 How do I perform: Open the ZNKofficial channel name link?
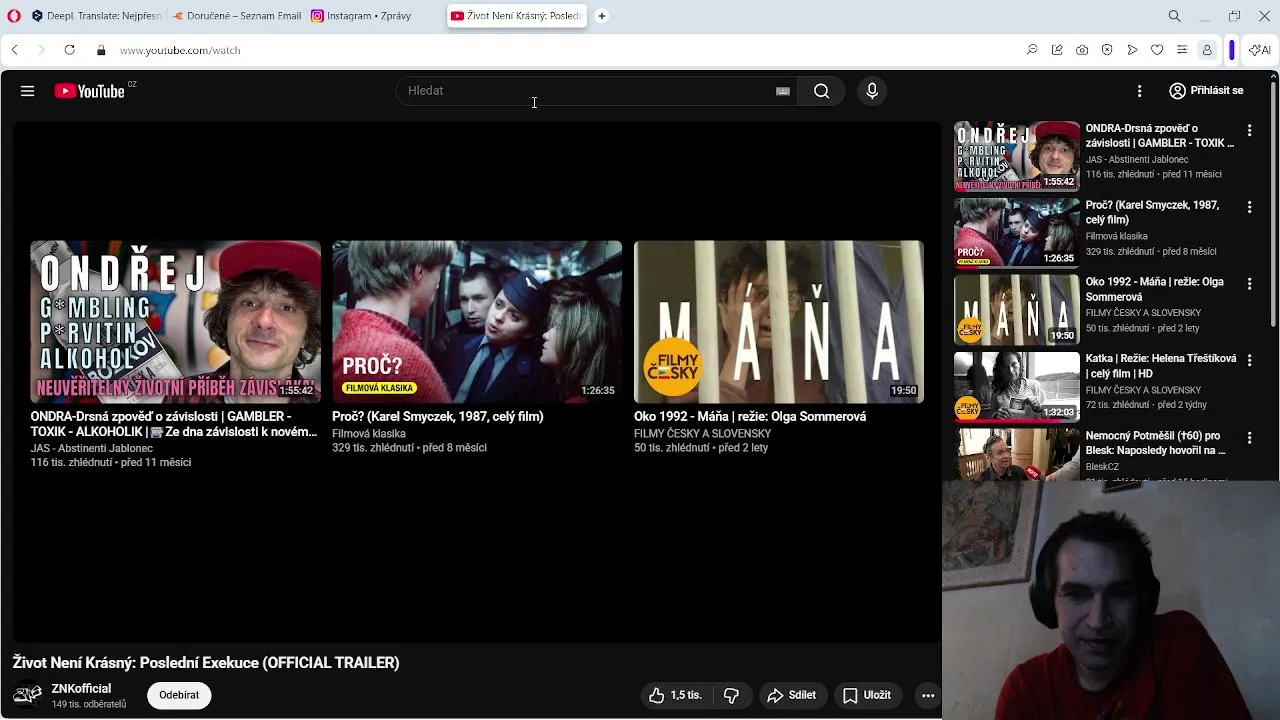tap(81, 689)
